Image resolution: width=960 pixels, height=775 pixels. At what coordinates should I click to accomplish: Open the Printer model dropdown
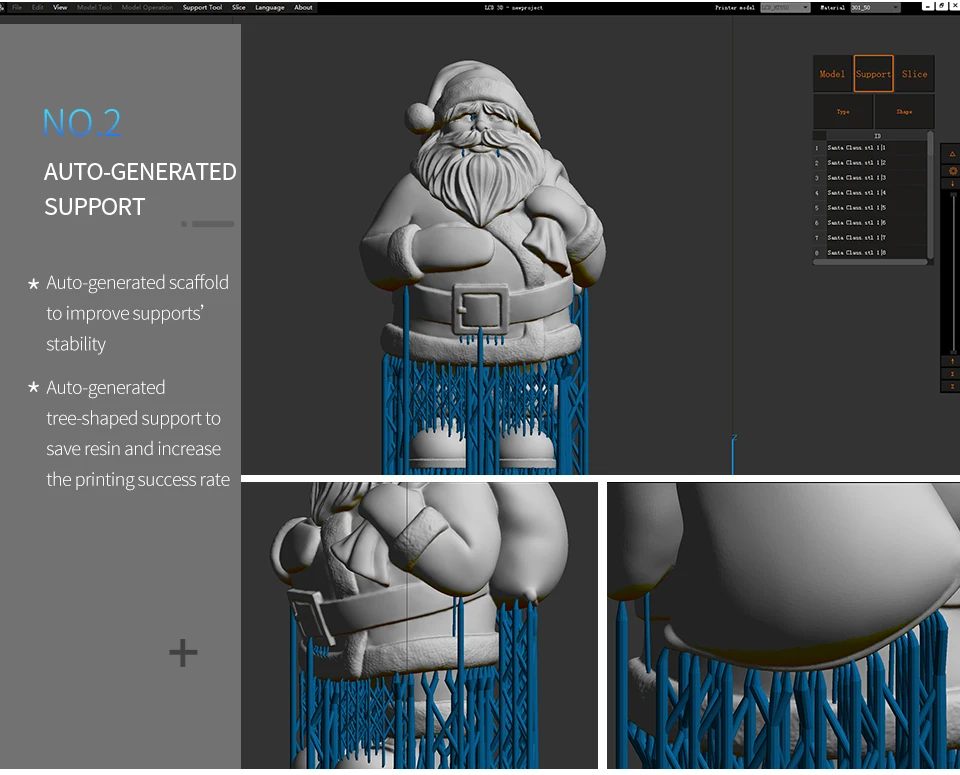(785, 7)
